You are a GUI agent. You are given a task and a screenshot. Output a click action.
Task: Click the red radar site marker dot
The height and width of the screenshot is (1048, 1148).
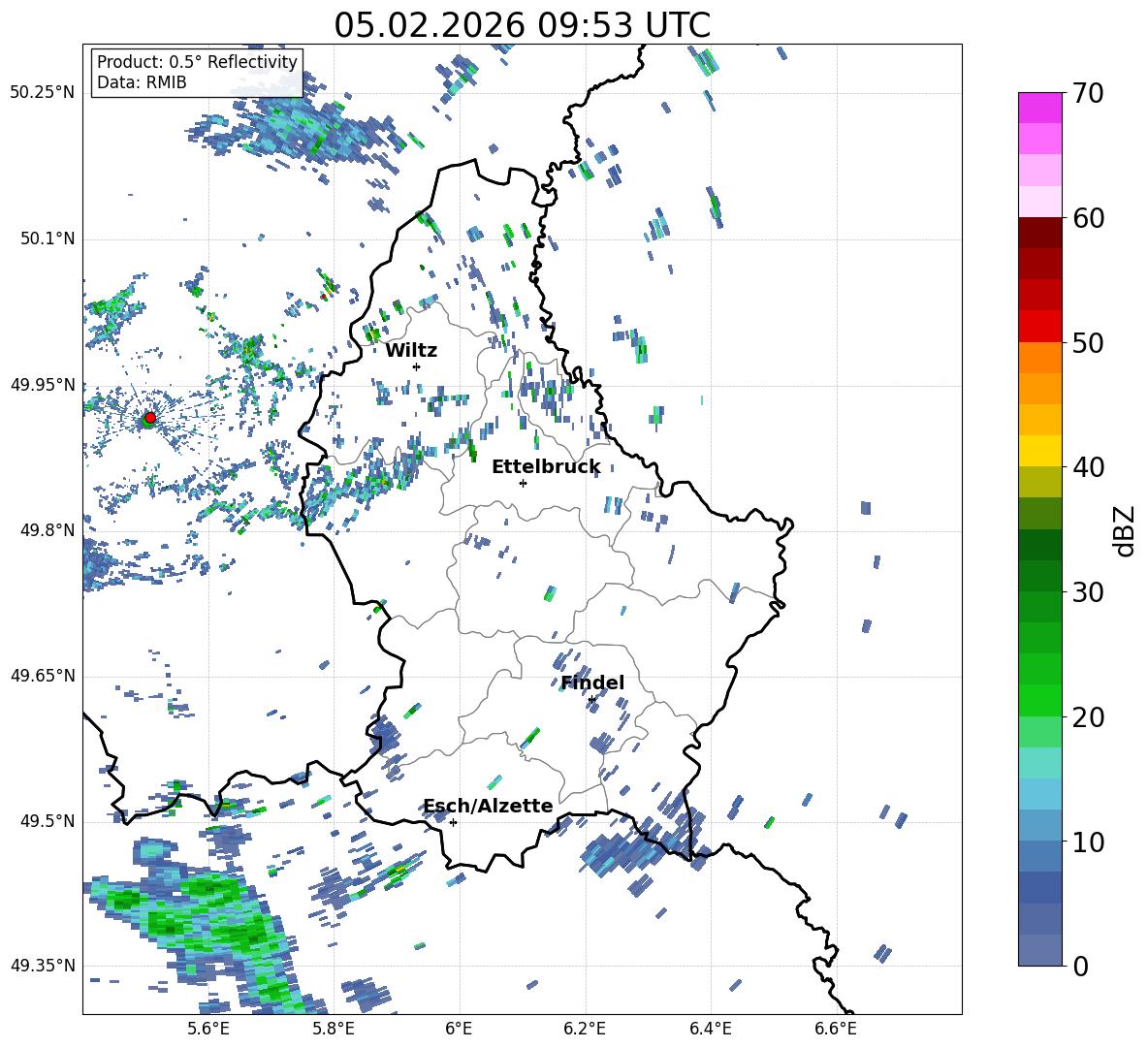(x=150, y=417)
